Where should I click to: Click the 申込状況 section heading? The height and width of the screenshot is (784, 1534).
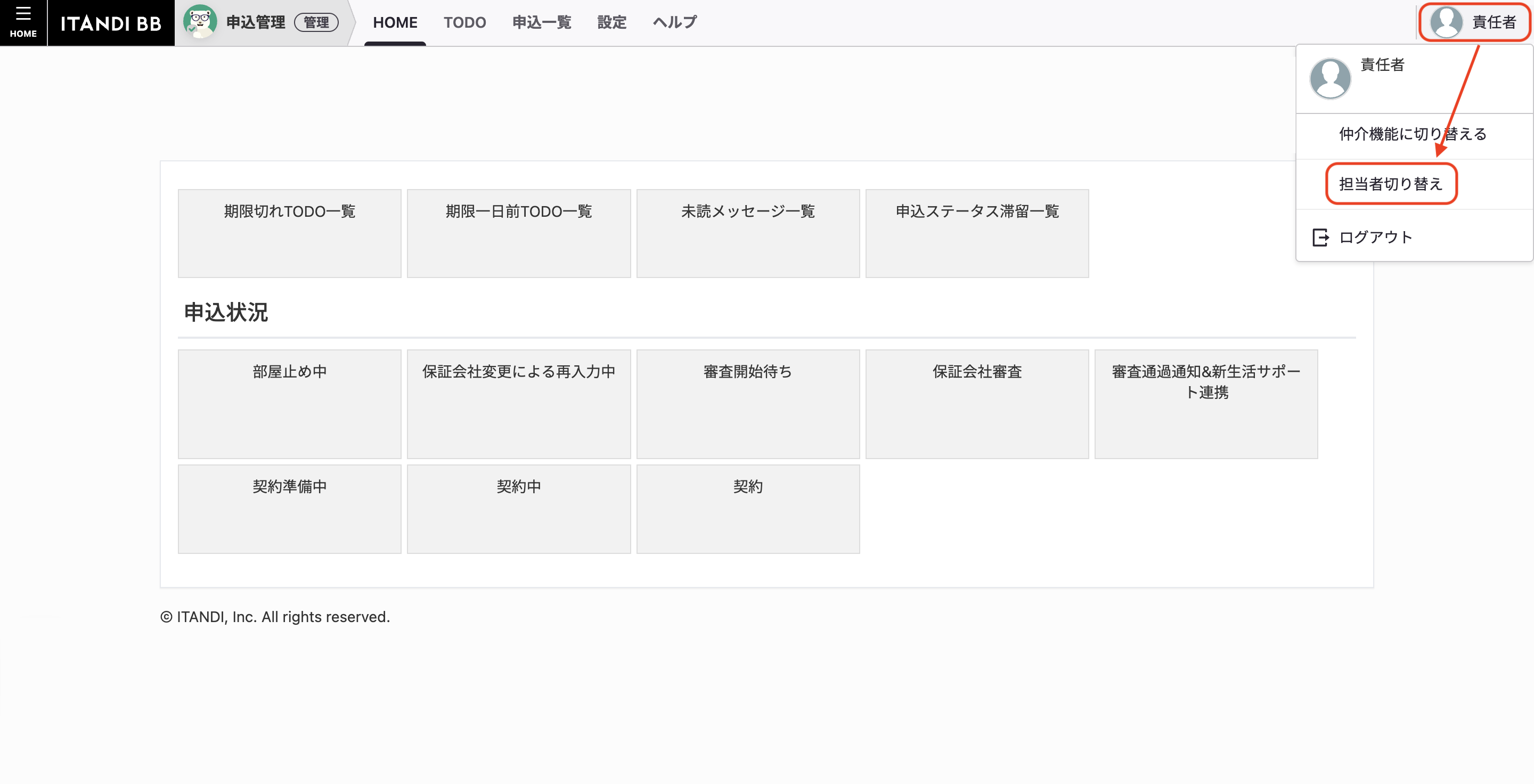tap(226, 312)
